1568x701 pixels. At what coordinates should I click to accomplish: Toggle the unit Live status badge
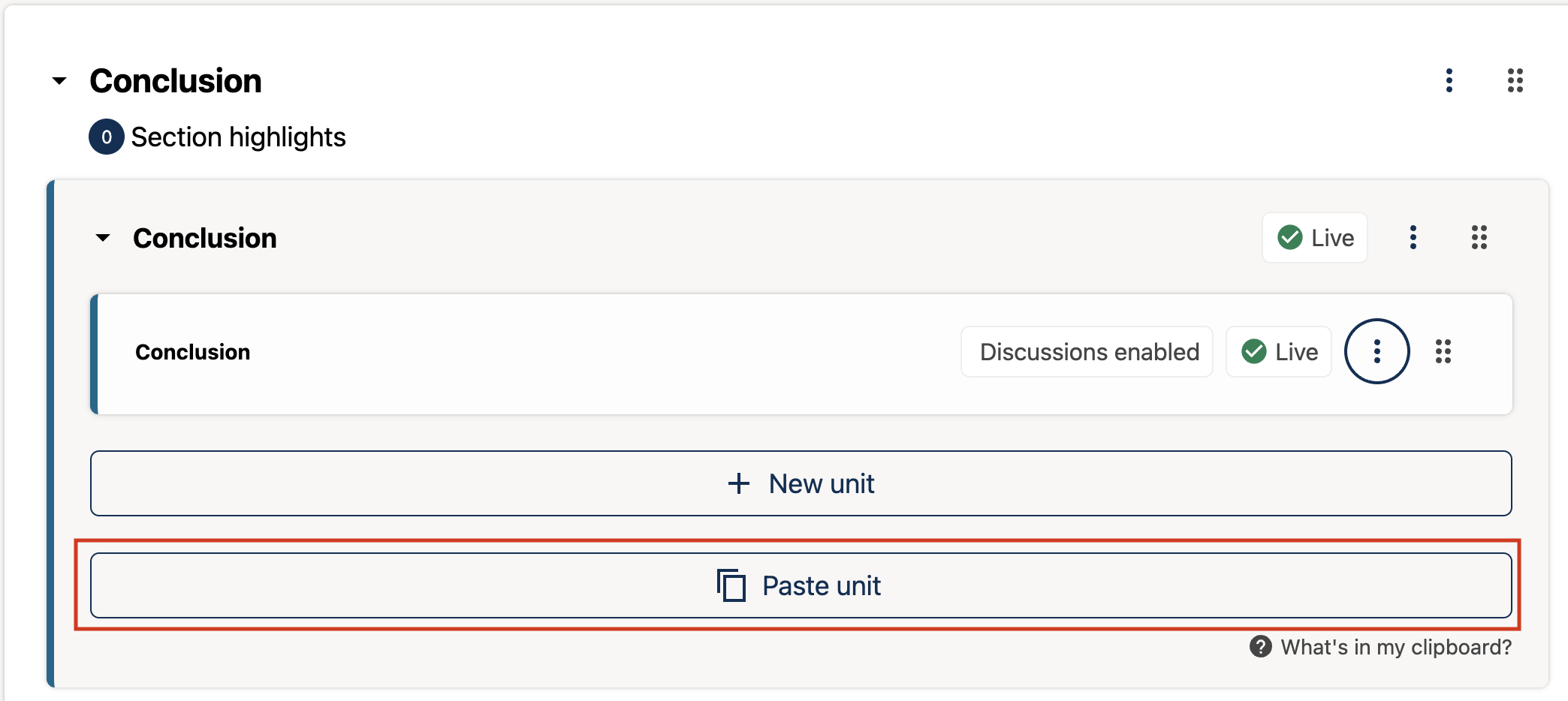1278,351
